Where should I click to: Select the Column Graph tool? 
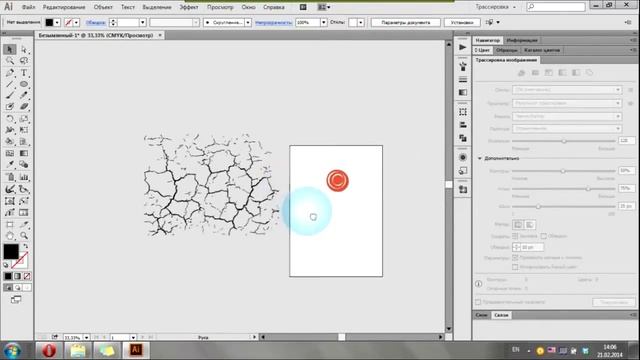pyautogui.click(x=24, y=177)
